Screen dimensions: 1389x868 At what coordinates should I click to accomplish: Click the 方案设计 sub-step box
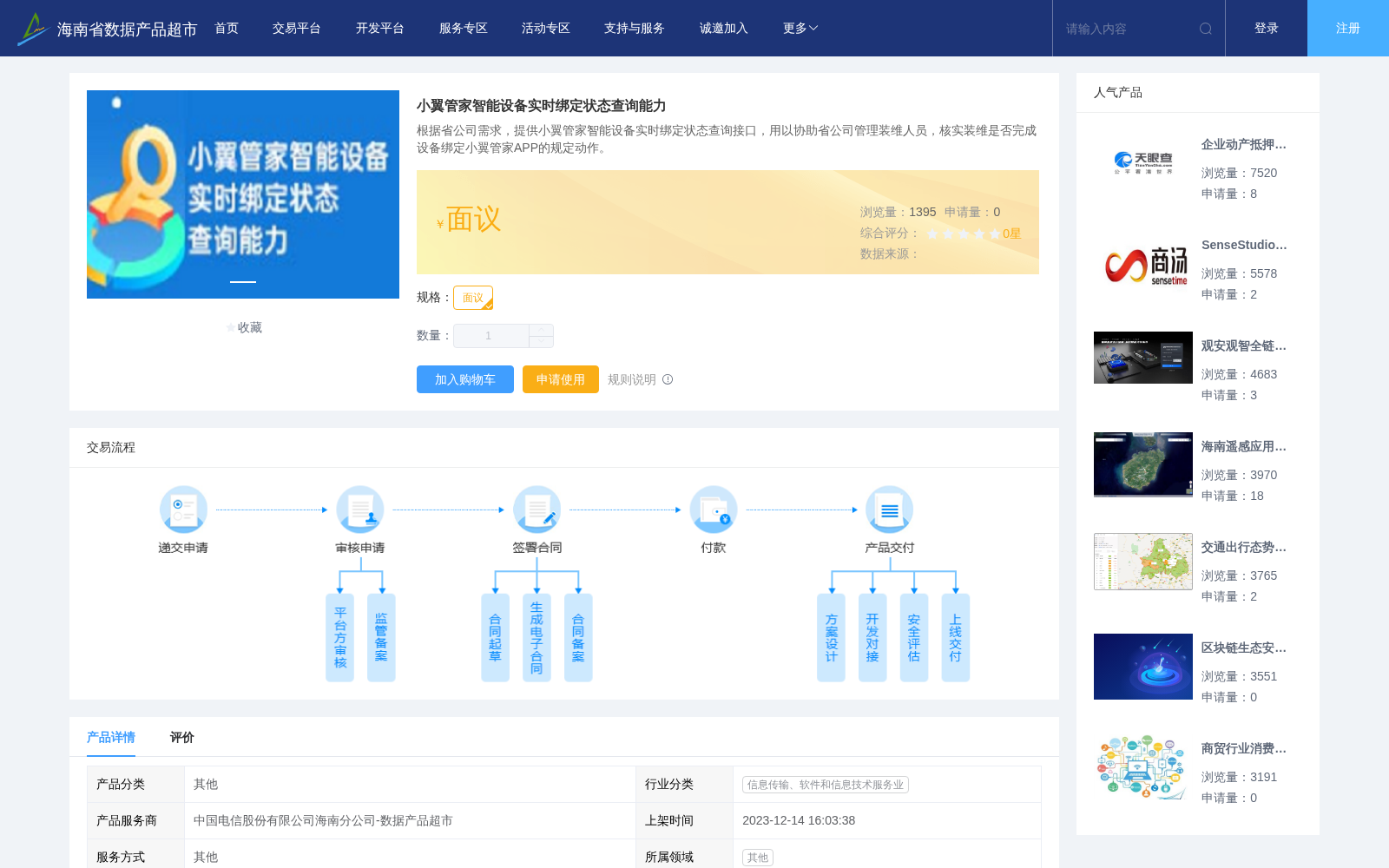831,638
